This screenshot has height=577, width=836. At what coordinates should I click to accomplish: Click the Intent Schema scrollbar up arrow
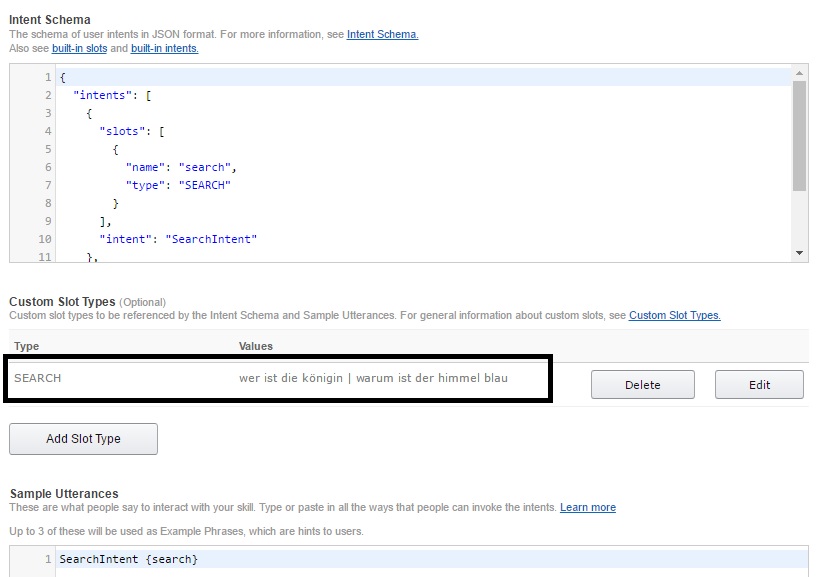pyautogui.click(x=800, y=72)
